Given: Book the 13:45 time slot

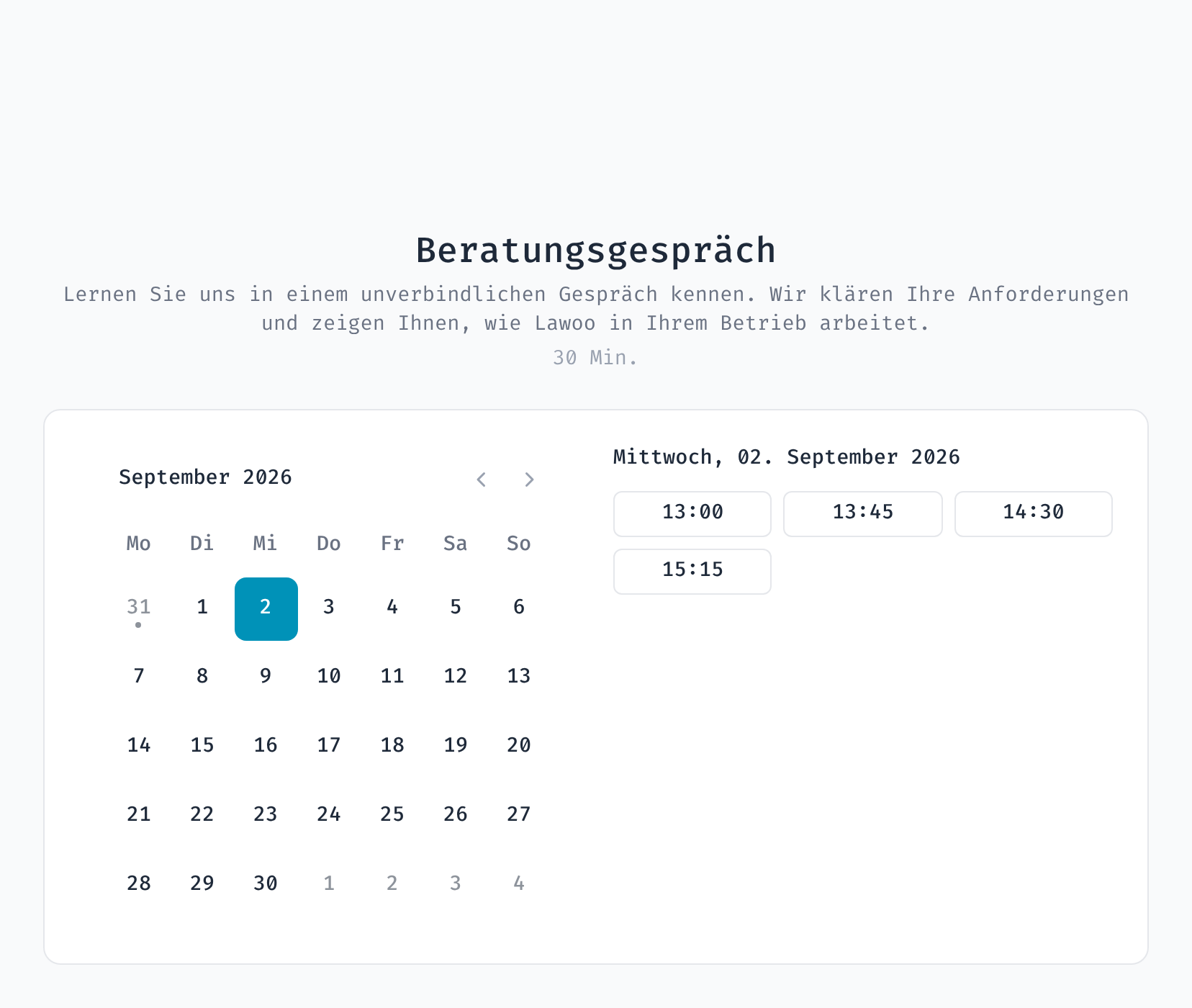Looking at the screenshot, I should [x=863, y=514].
